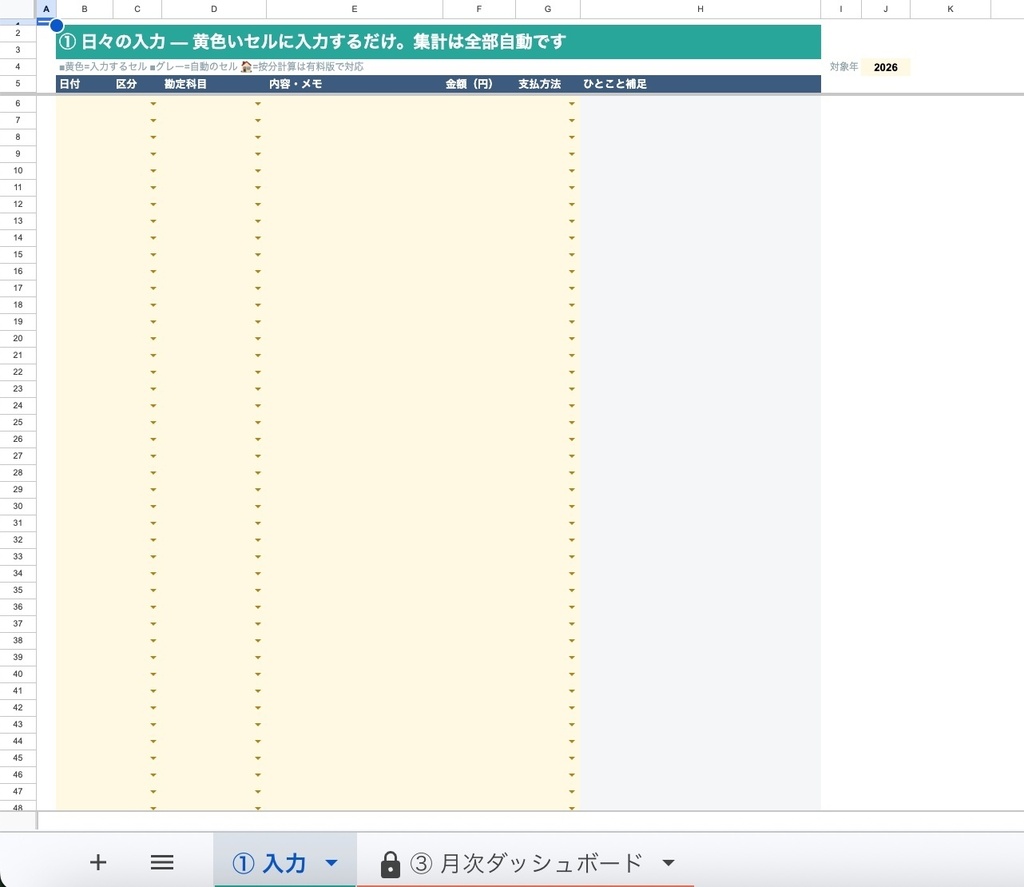Select the 内容・メモ input cell in row 11
Screen dimensions: 1024x887
(355, 187)
